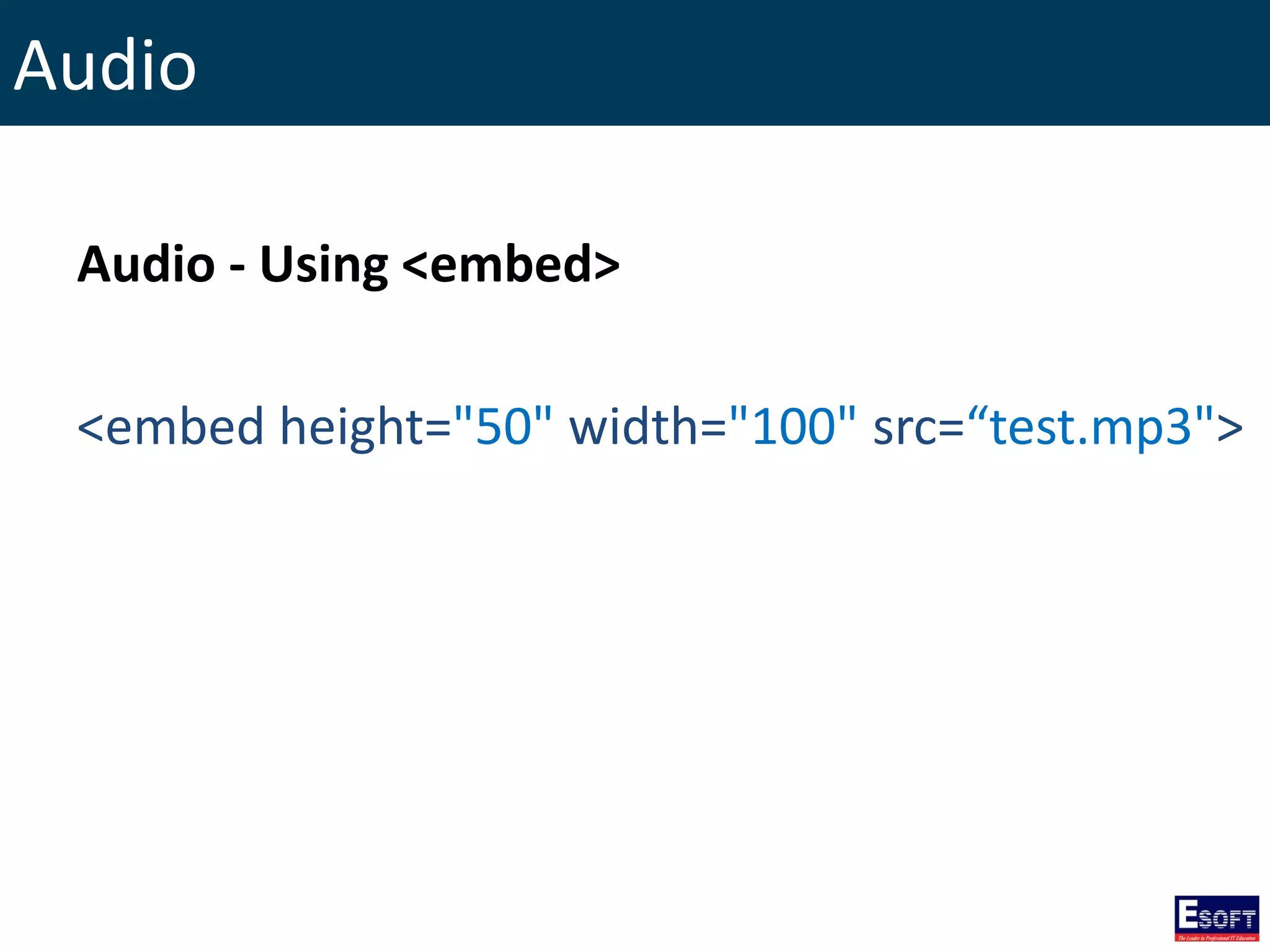Click the 'Audio - Using <embed>' heading
Screen dimensions: 1270x952
click(348, 265)
